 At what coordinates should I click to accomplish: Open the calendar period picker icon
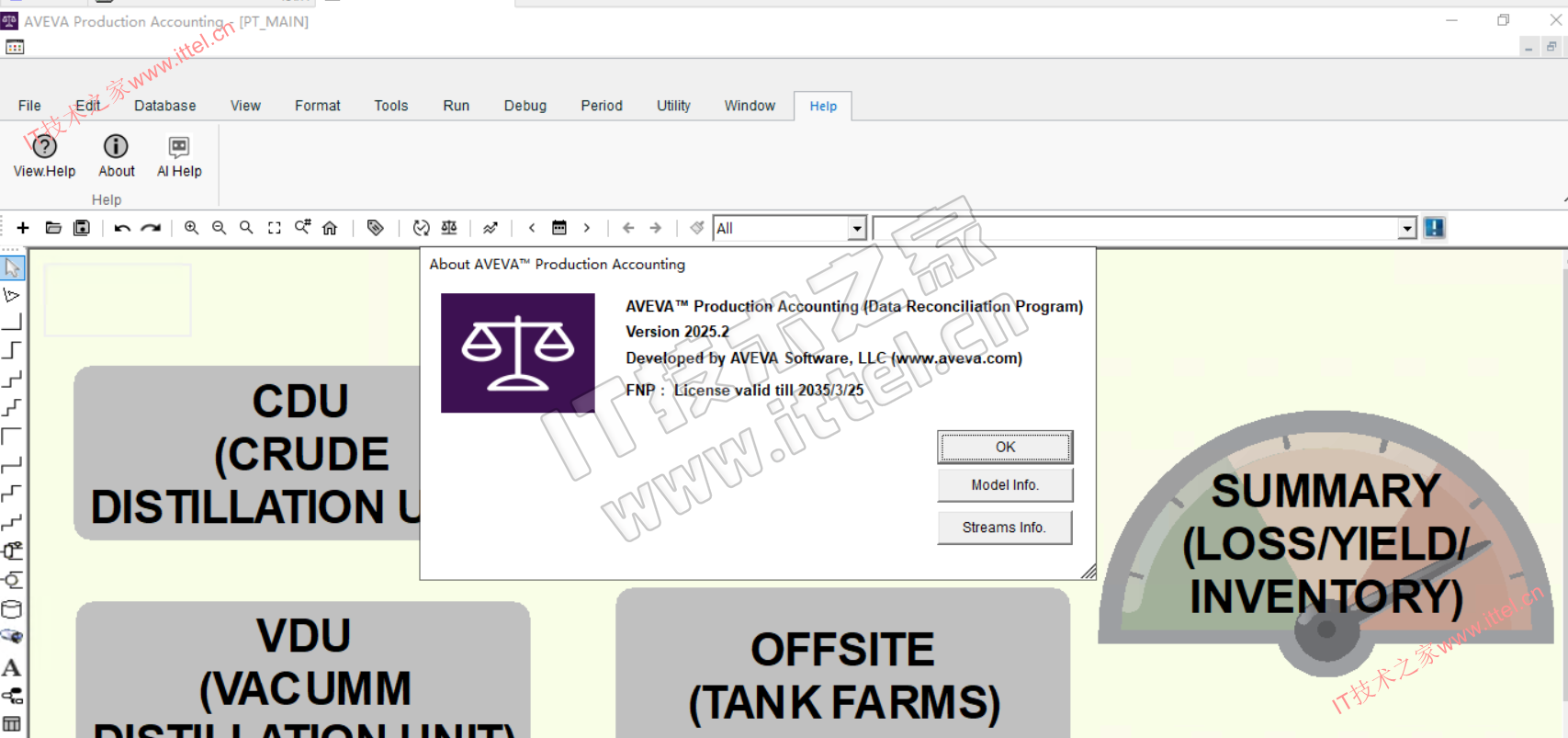pyautogui.click(x=558, y=228)
